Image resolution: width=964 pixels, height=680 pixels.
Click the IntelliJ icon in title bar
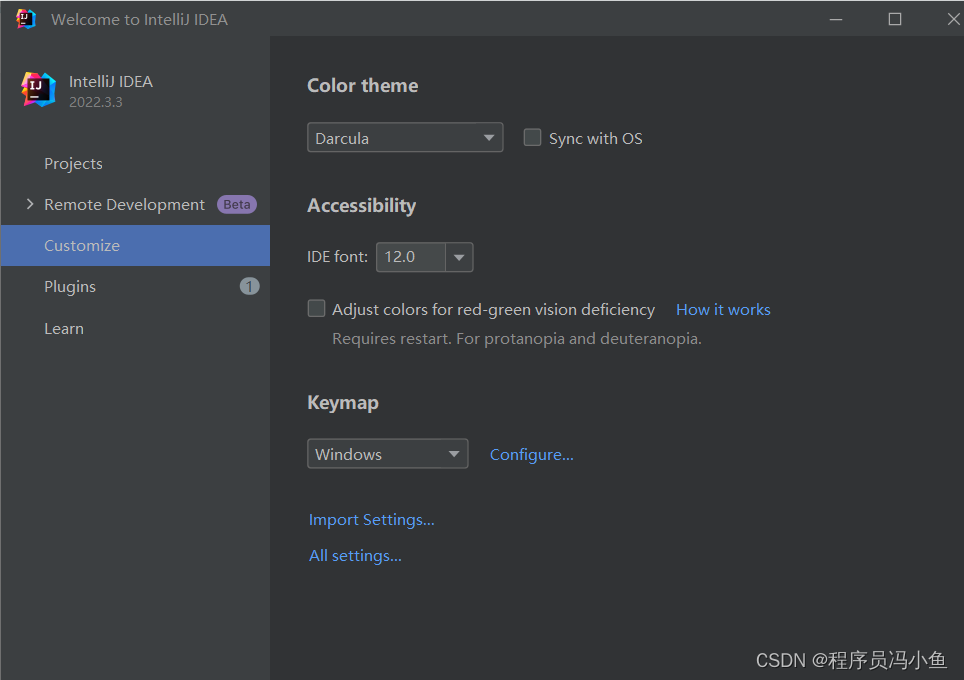pos(26,19)
